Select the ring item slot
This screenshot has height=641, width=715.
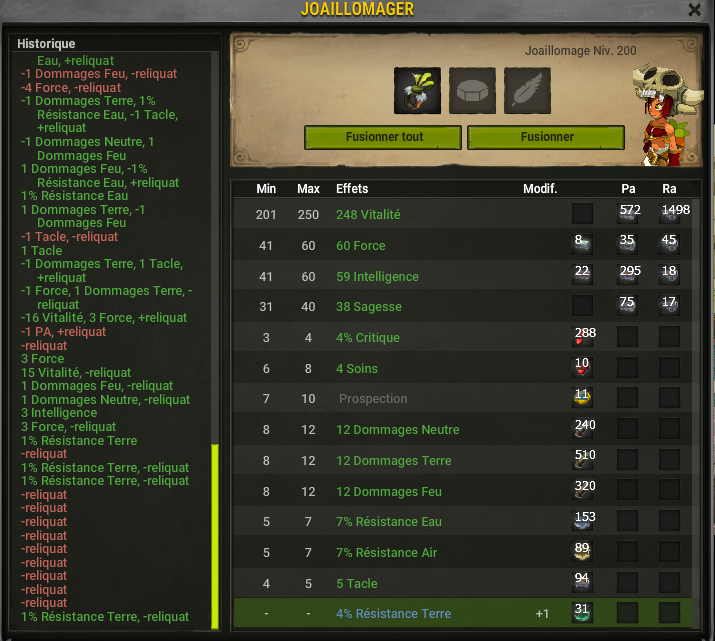click(x=417, y=91)
